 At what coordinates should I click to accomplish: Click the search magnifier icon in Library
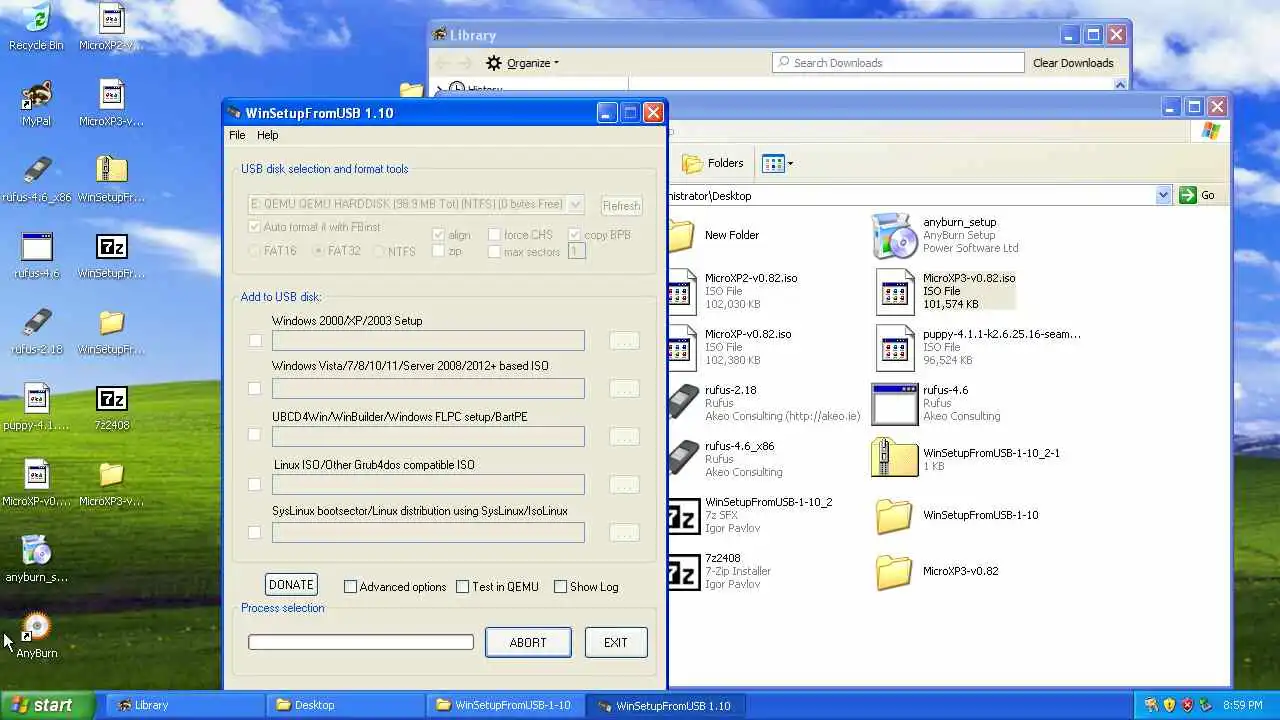[783, 62]
